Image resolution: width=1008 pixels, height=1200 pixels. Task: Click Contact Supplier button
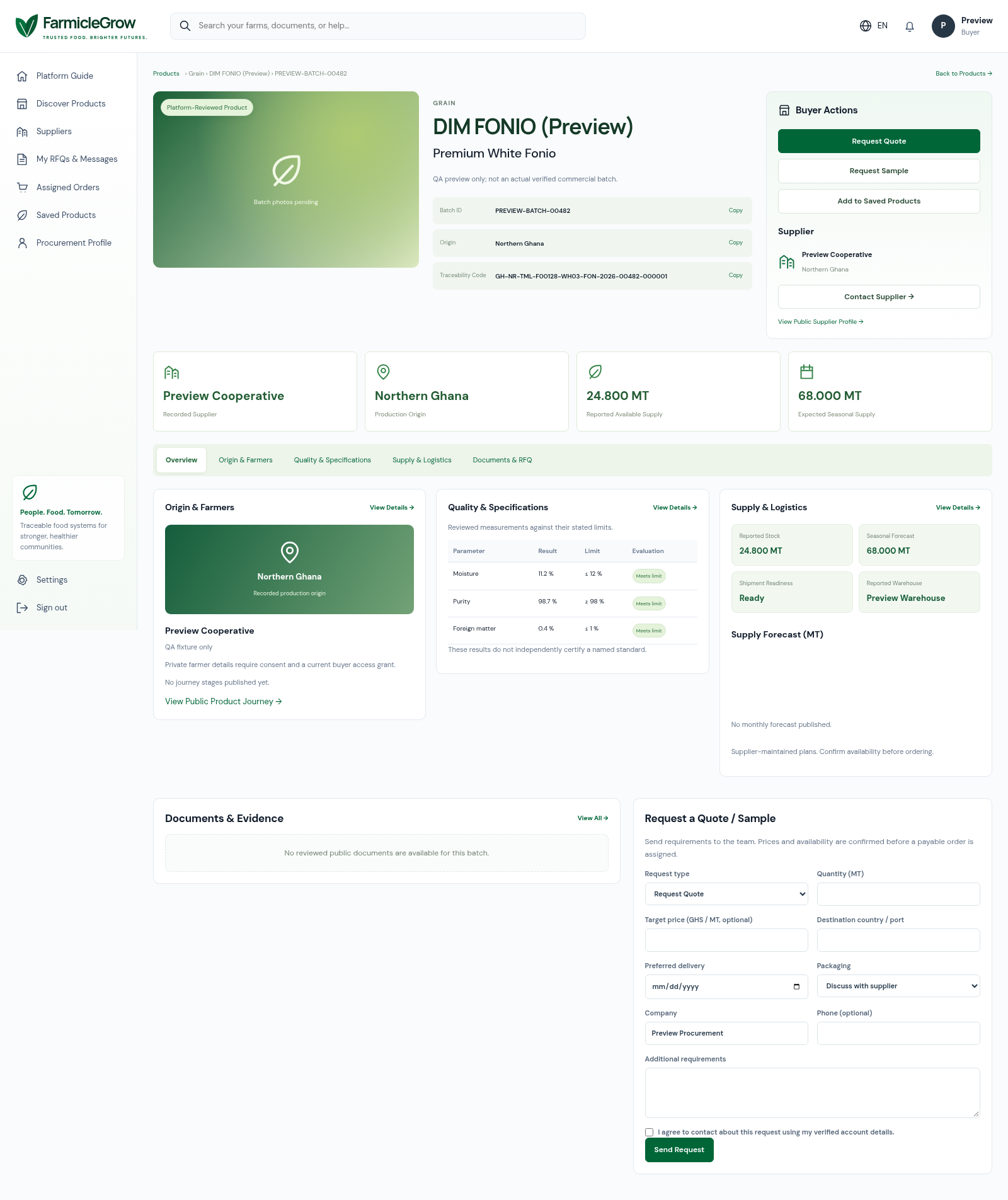879,297
